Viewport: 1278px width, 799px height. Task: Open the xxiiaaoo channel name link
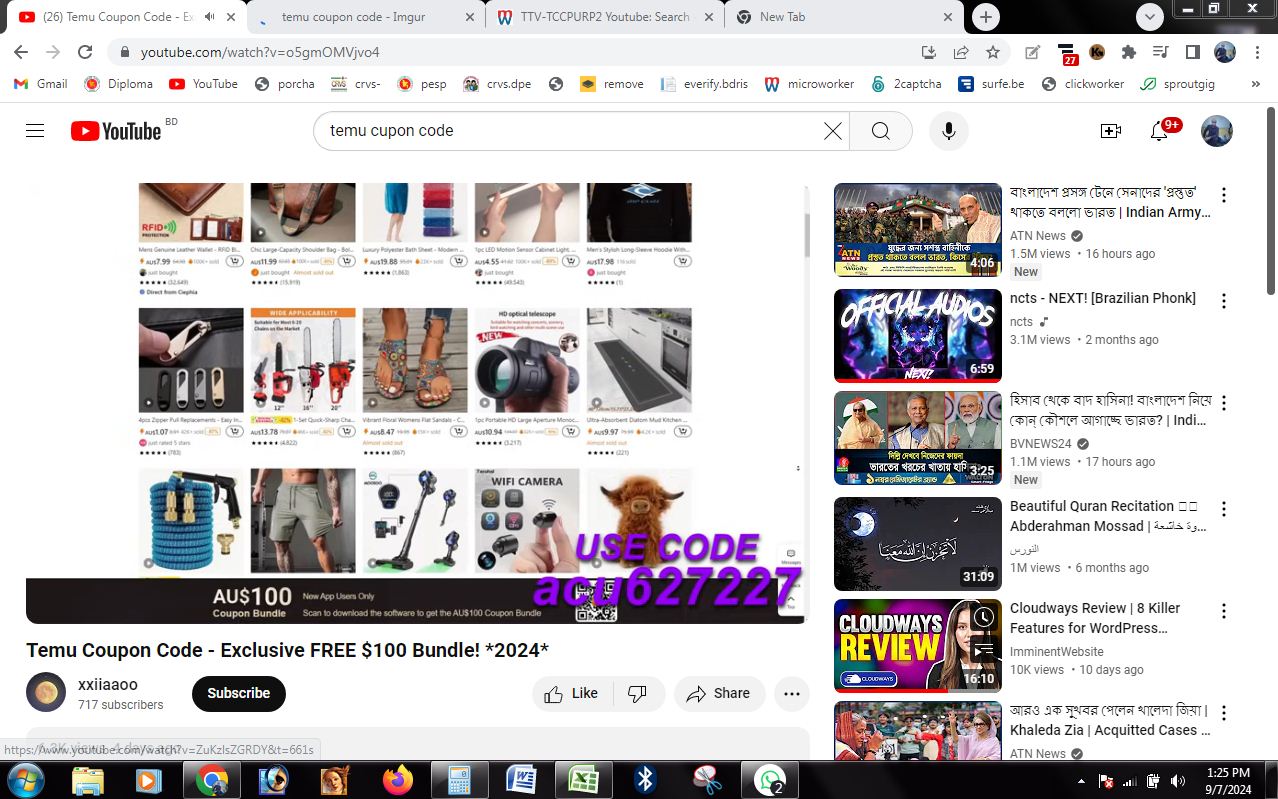(108, 684)
